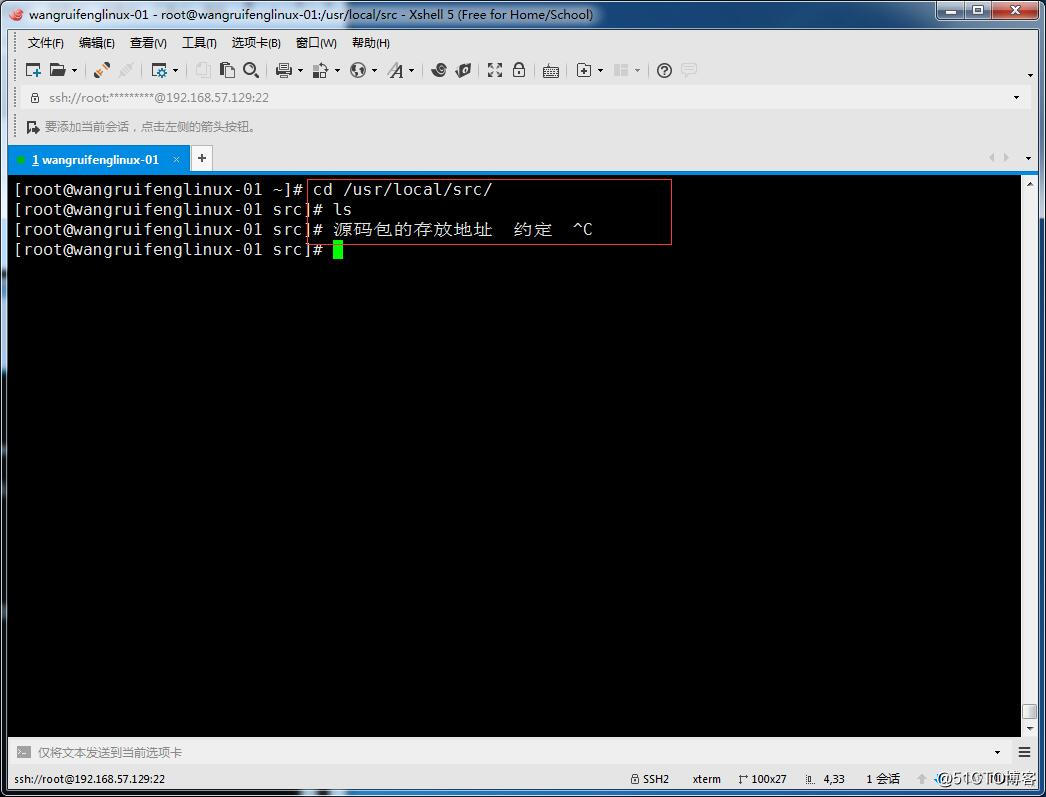Click the New tab plus-page icon
The height and width of the screenshot is (797, 1046).
584,70
